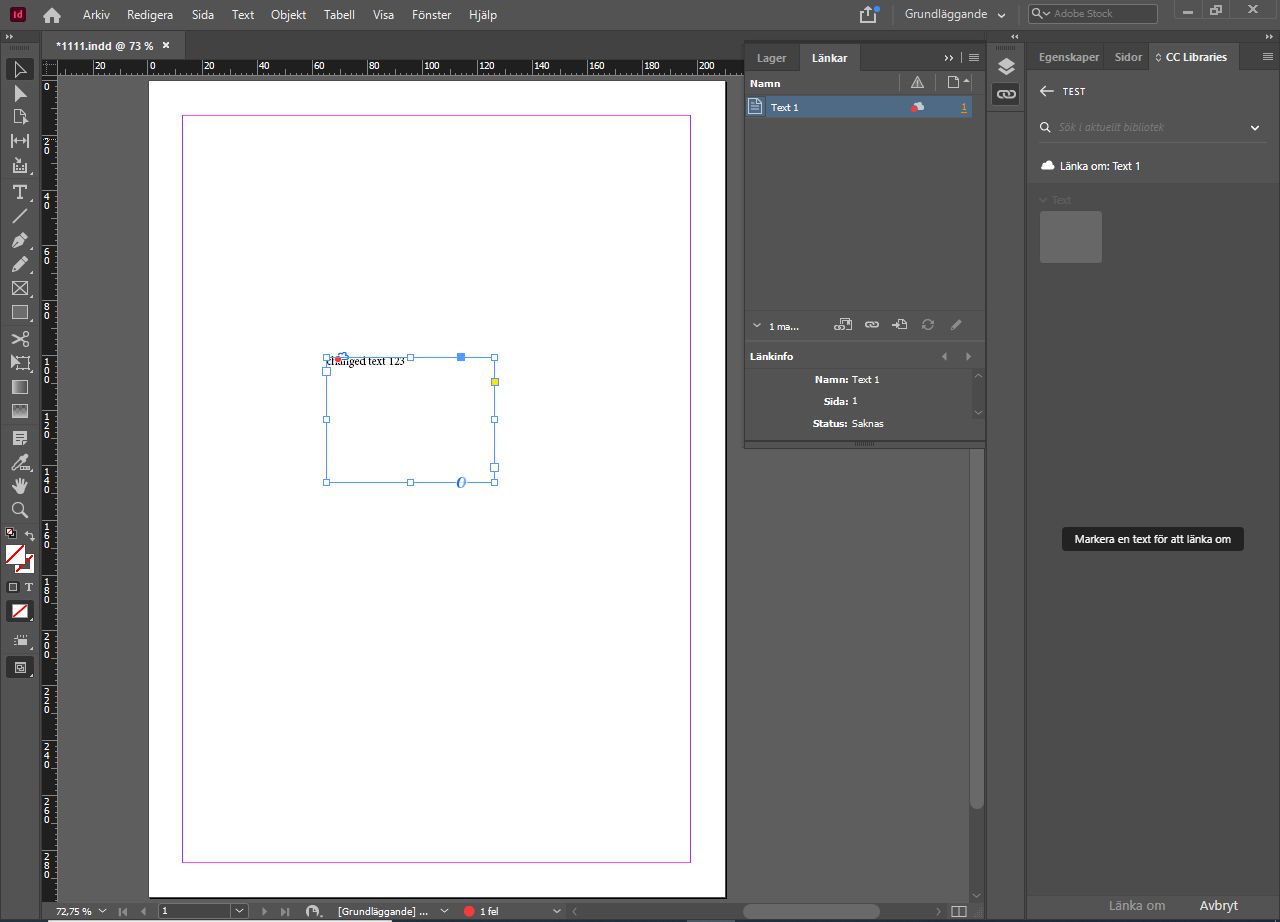The width and height of the screenshot is (1280, 922).
Task: Open the edit original pencil icon
Action: (x=956, y=325)
